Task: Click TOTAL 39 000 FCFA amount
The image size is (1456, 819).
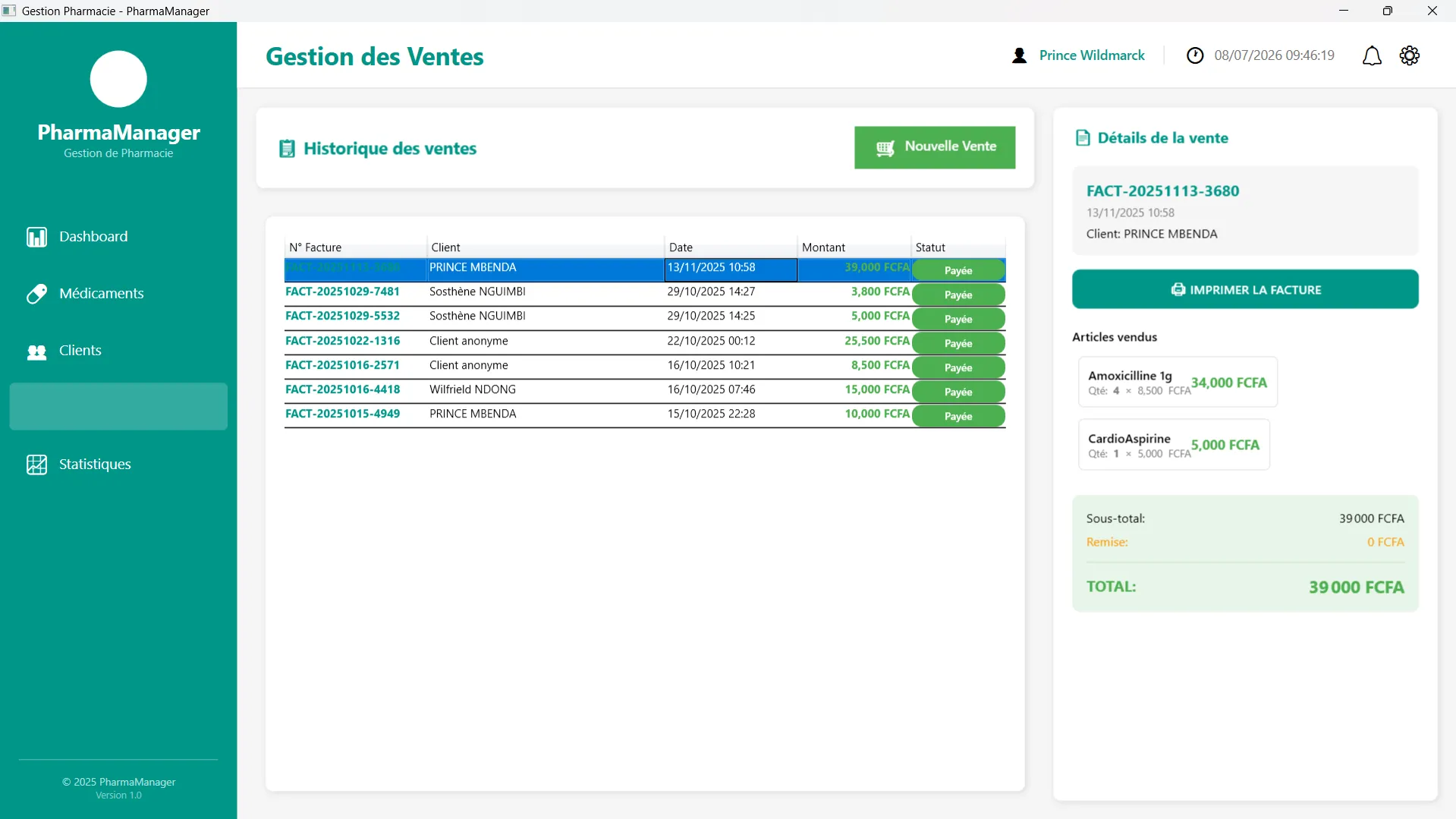Action: pyautogui.click(x=1356, y=587)
